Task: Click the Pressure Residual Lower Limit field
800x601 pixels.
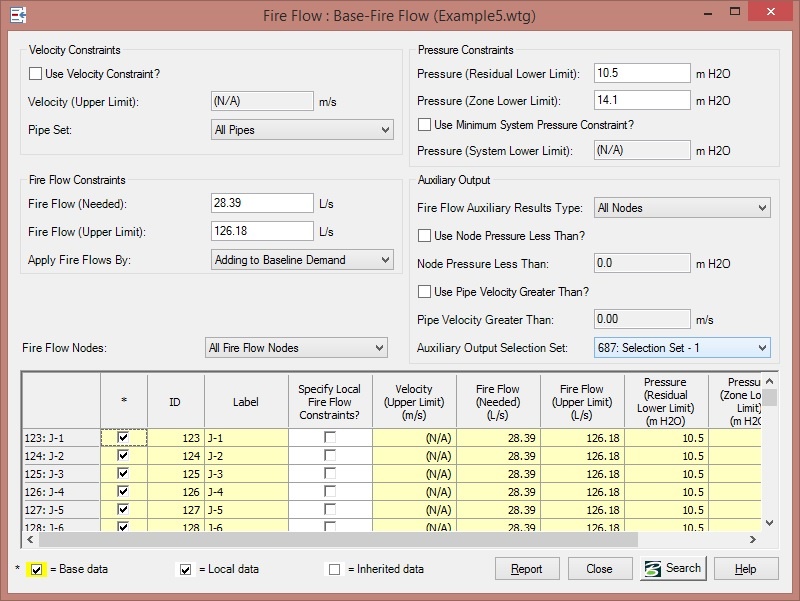Action: click(x=641, y=72)
